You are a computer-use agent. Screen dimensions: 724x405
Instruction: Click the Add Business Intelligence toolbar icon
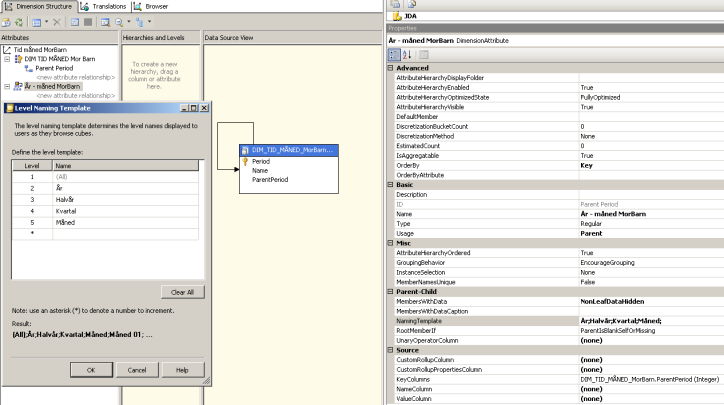[6, 22]
